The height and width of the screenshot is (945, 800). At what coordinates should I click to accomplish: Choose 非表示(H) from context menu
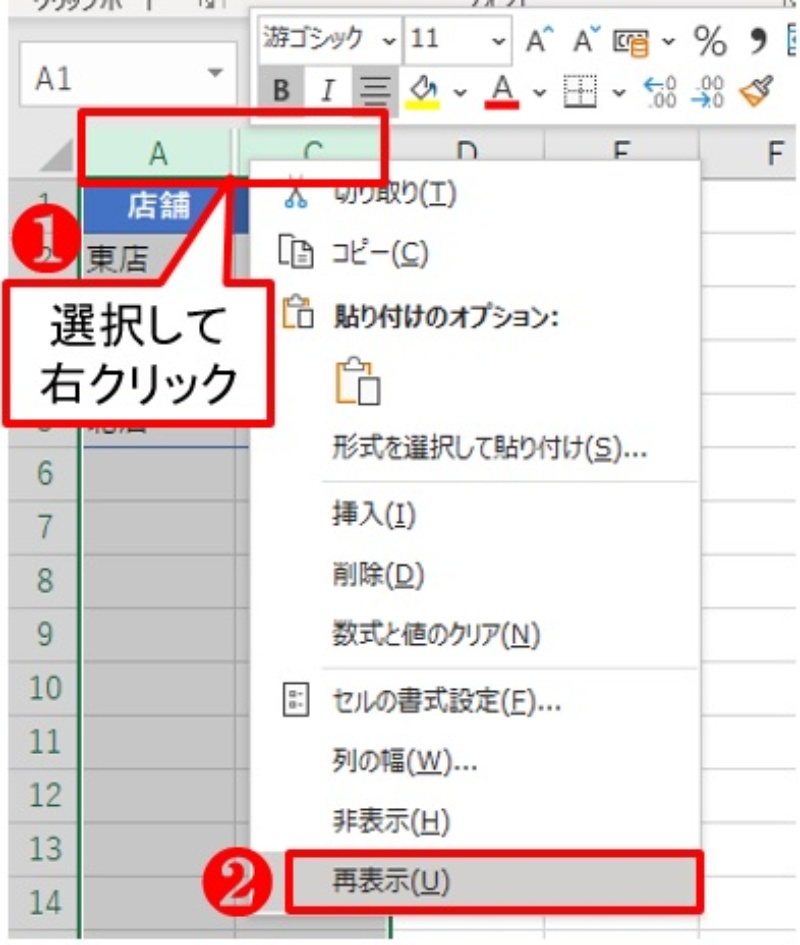pos(391,821)
